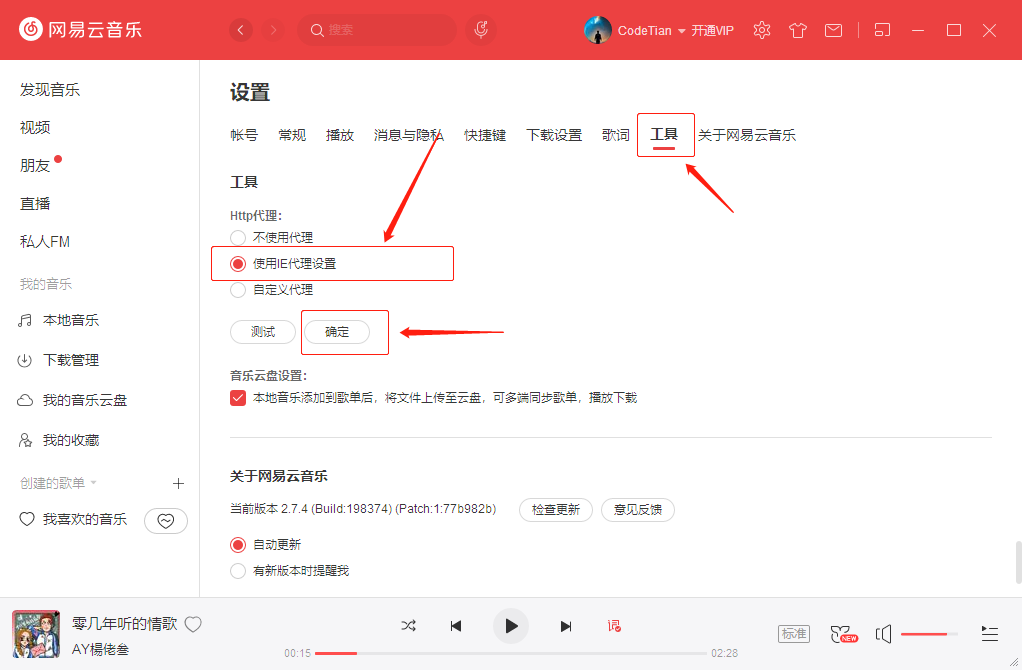Click the 确定 button
This screenshot has width=1022, height=670.
[337, 332]
